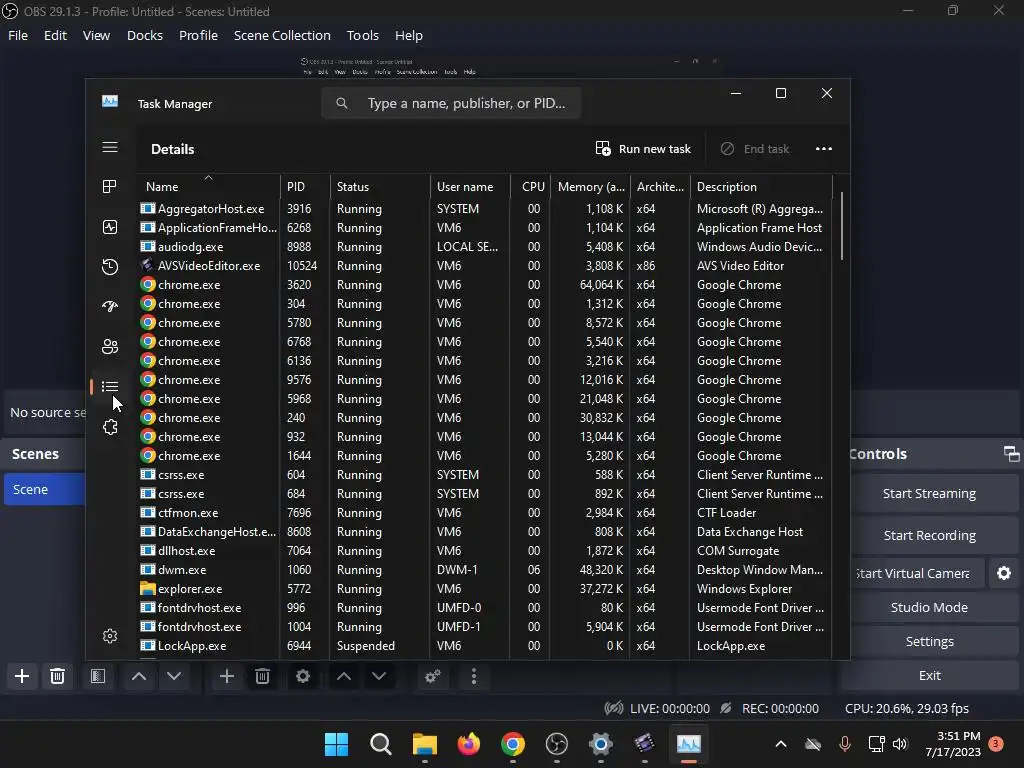This screenshot has width=1024, height=768.
Task: Open OBS Help menu
Action: pyautogui.click(x=409, y=35)
